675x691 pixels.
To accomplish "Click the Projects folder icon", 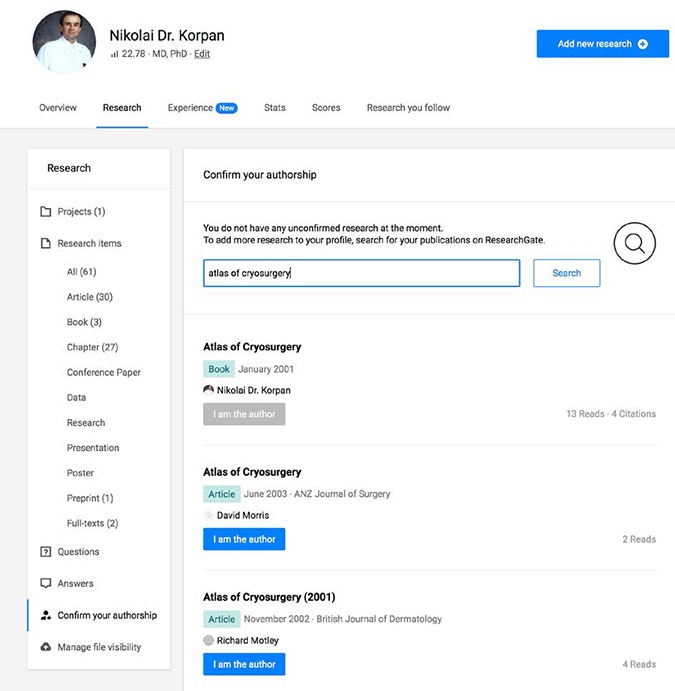I will 45,212.
